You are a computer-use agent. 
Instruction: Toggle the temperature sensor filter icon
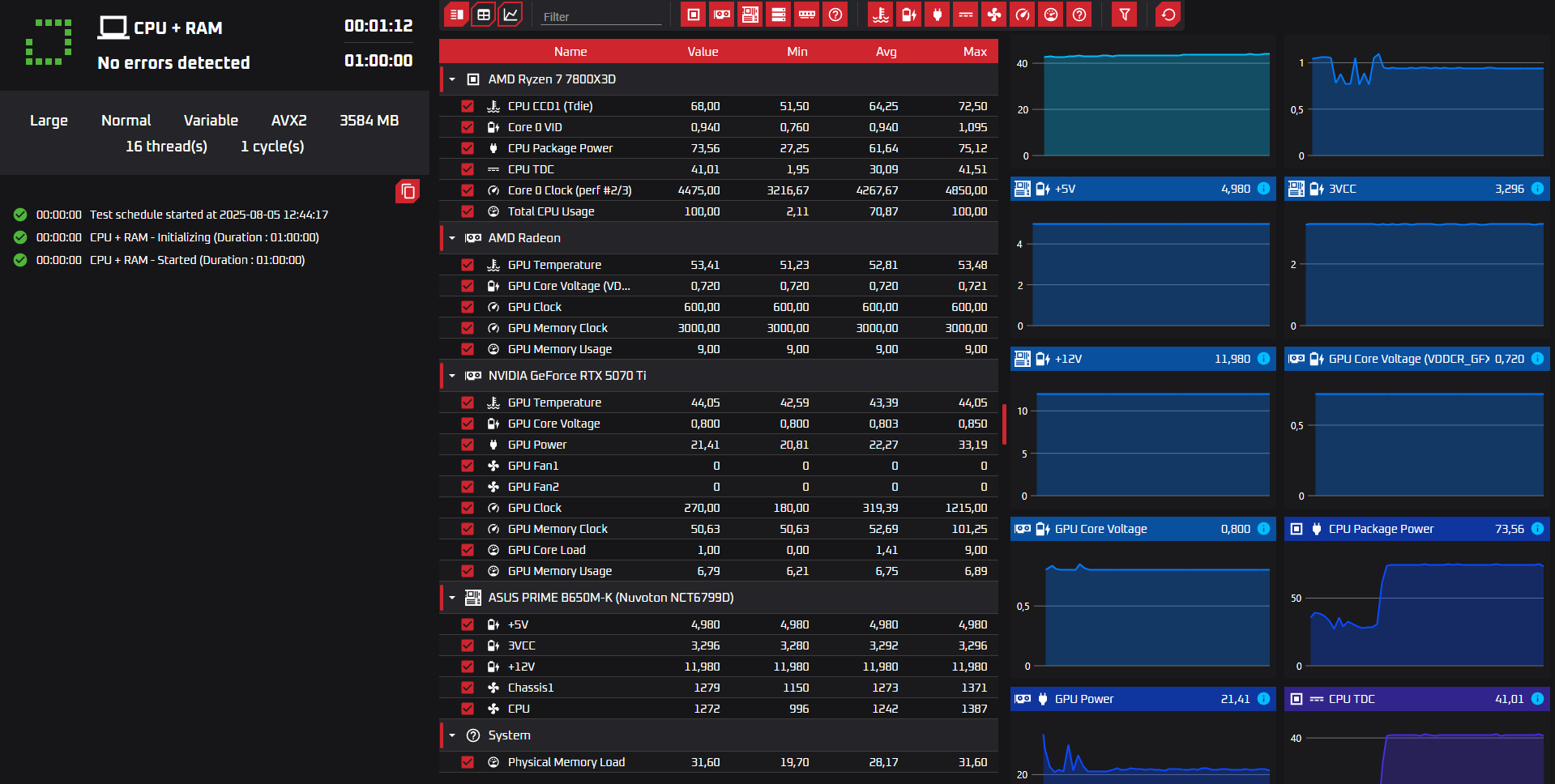[881, 15]
